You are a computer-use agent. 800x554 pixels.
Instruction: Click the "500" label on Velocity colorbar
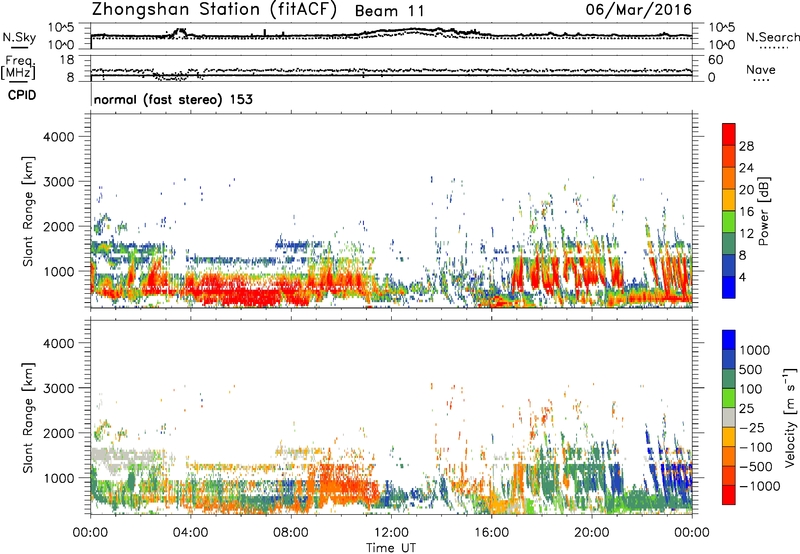[751, 370]
